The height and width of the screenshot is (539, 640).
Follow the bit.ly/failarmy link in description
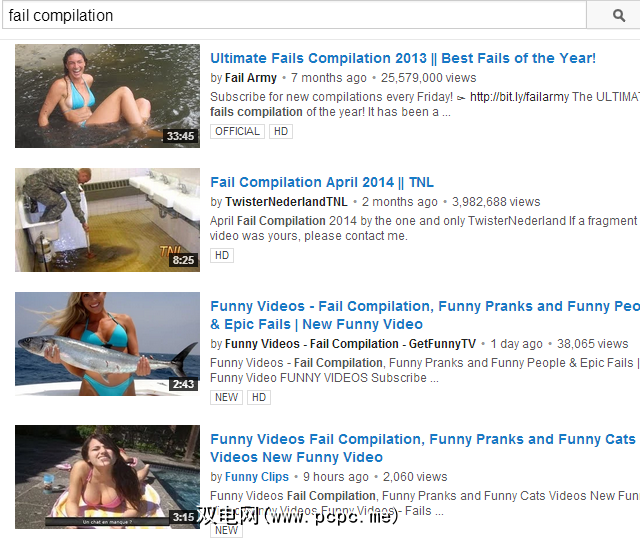(519, 97)
